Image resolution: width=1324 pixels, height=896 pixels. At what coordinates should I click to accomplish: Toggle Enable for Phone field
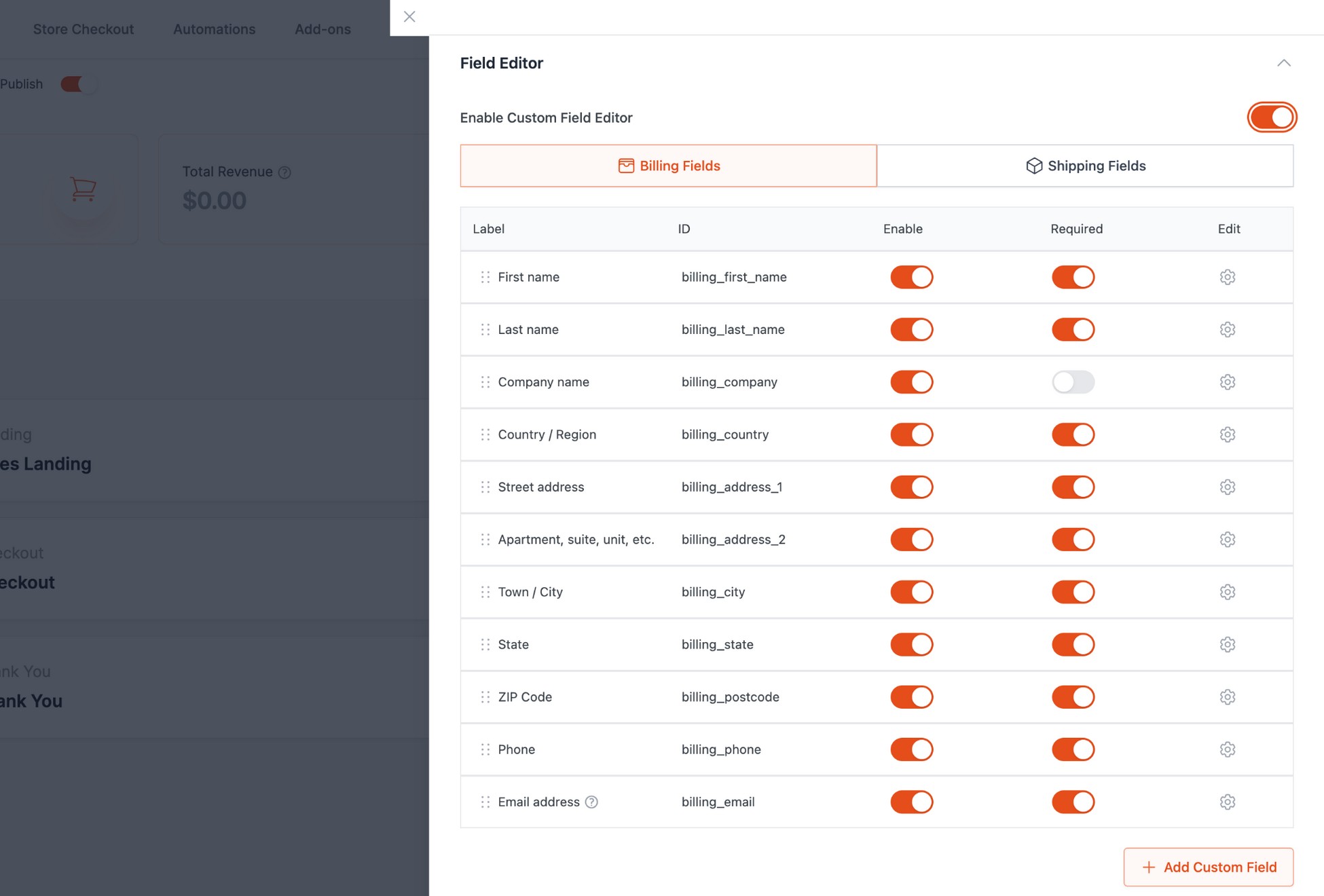click(911, 749)
